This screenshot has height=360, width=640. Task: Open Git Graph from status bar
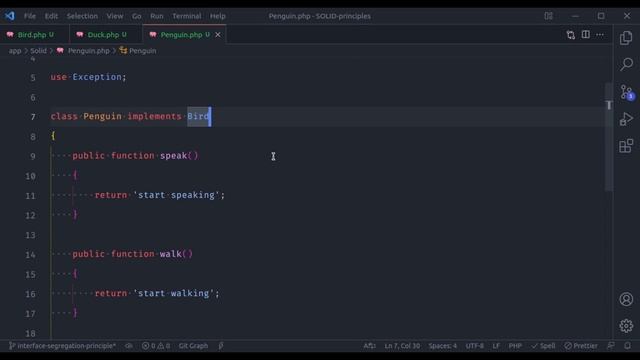point(193,346)
